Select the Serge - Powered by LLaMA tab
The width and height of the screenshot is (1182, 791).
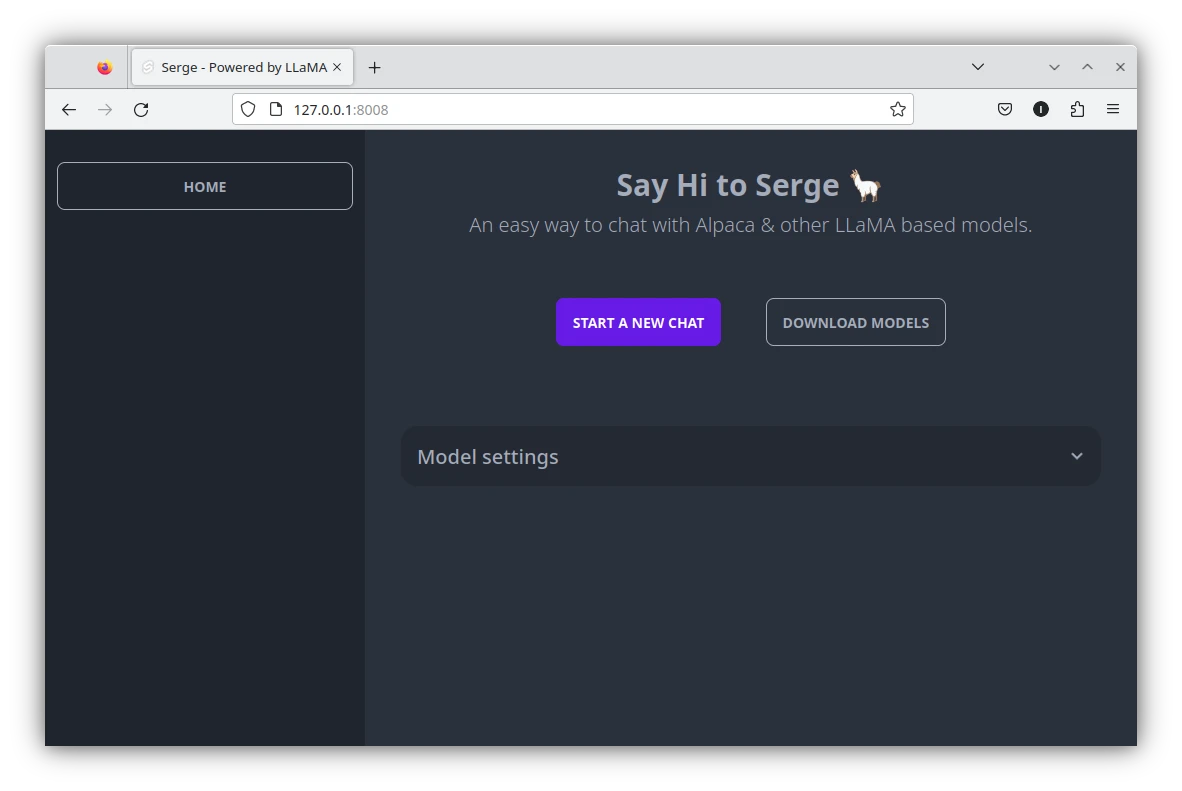click(x=243, y=67)
